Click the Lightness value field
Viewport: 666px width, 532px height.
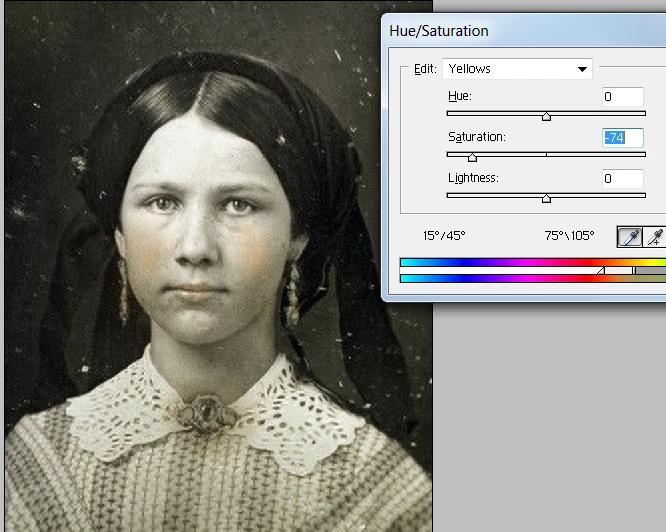click(622, 179)
